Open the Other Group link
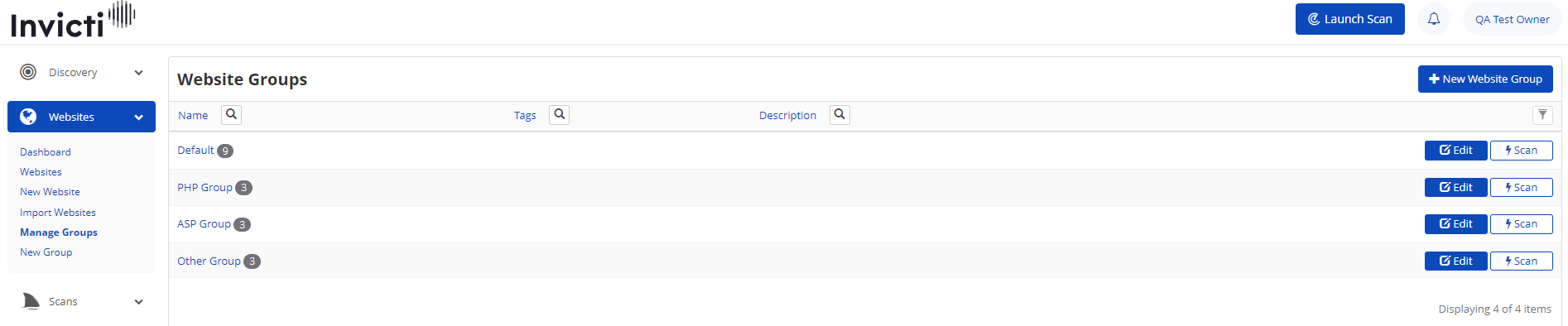 (x=209, y=261)
